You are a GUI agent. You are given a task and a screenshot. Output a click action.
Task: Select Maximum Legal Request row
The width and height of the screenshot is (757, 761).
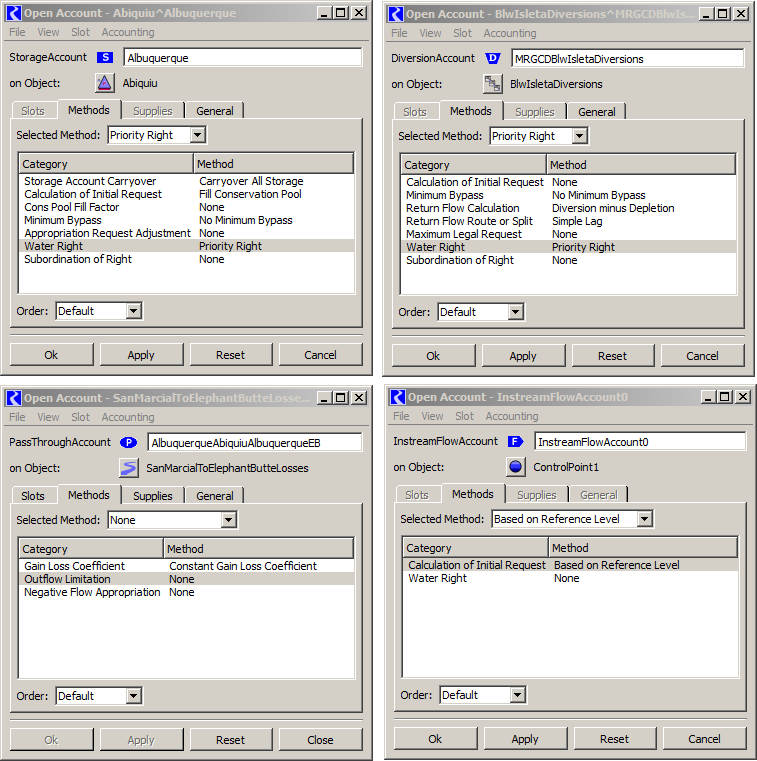point(569,234)
